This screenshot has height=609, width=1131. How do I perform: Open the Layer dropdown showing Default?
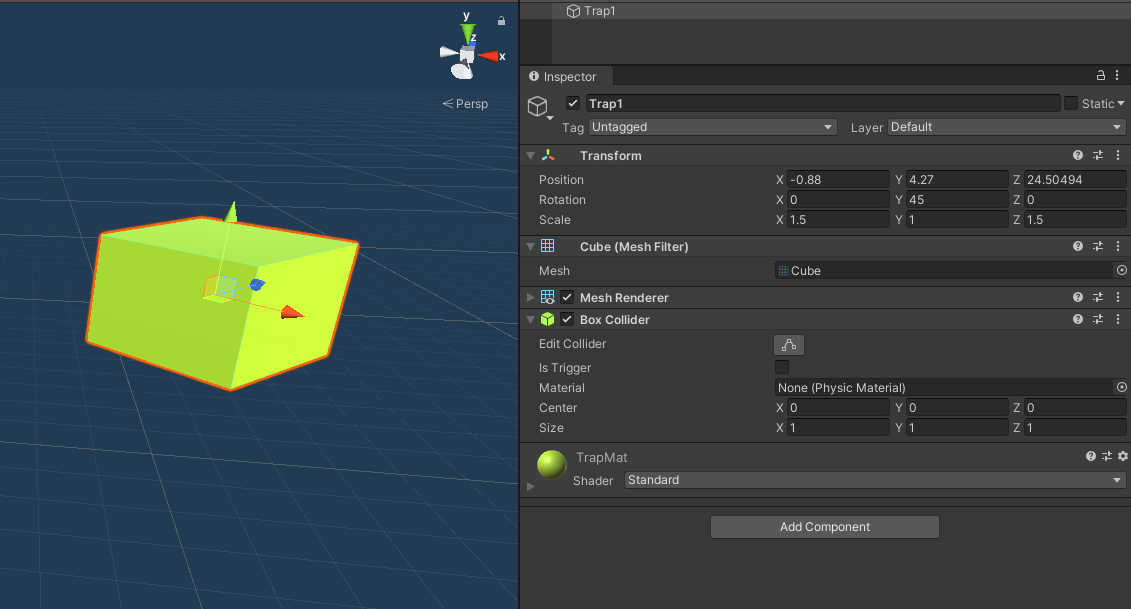coord(1005,127)
